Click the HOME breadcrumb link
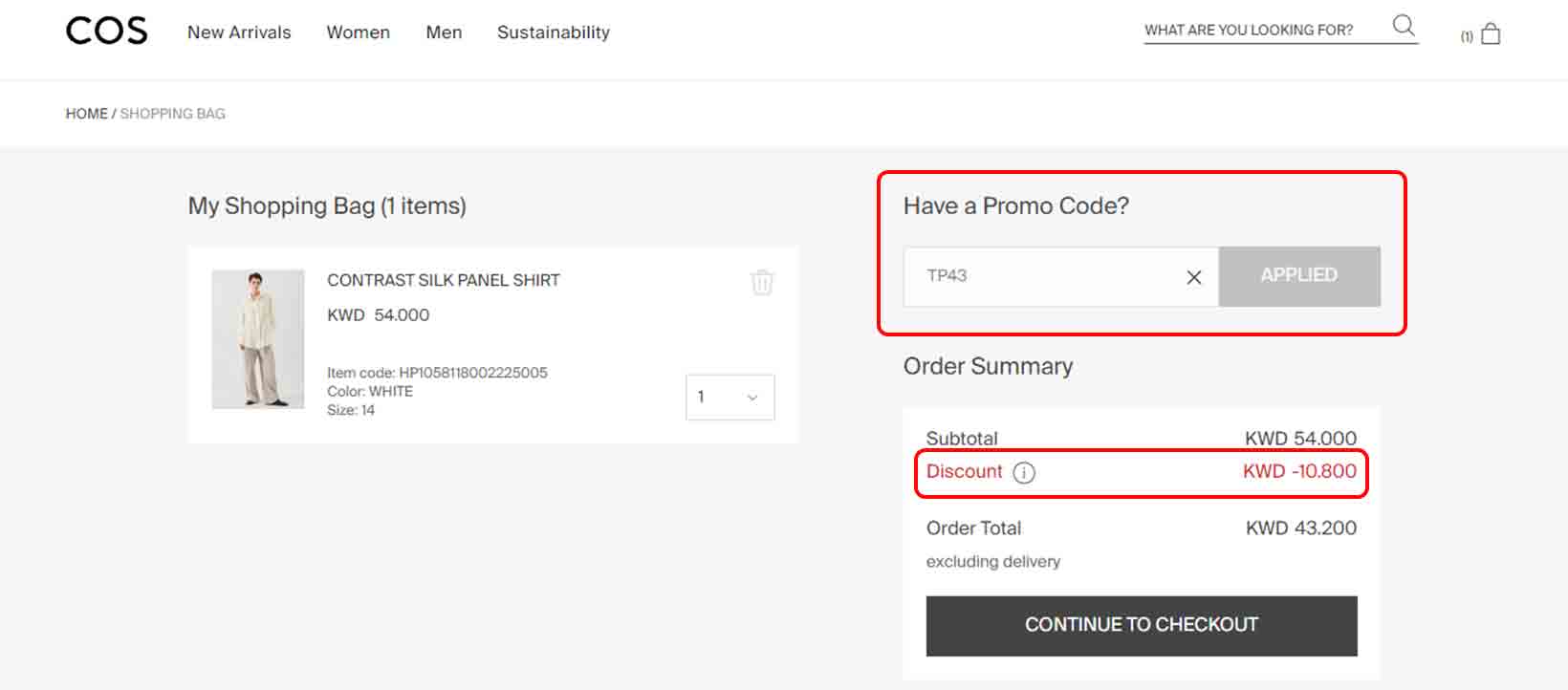This screenshot has width=1568, height=690. click(86, 114)
